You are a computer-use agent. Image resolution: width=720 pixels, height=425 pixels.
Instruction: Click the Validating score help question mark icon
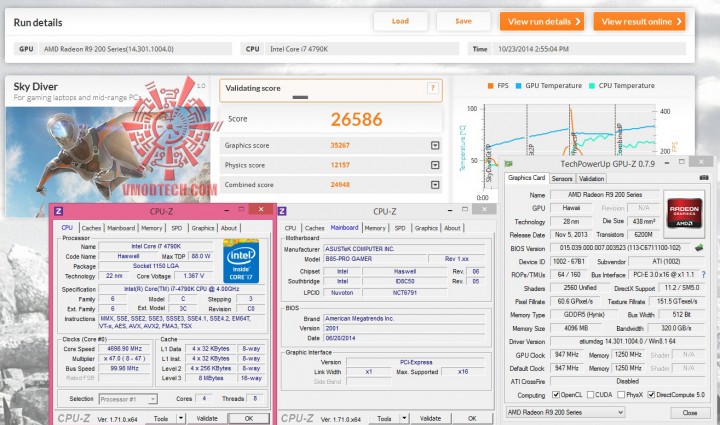pyautogui.click(x=432, y=88)
